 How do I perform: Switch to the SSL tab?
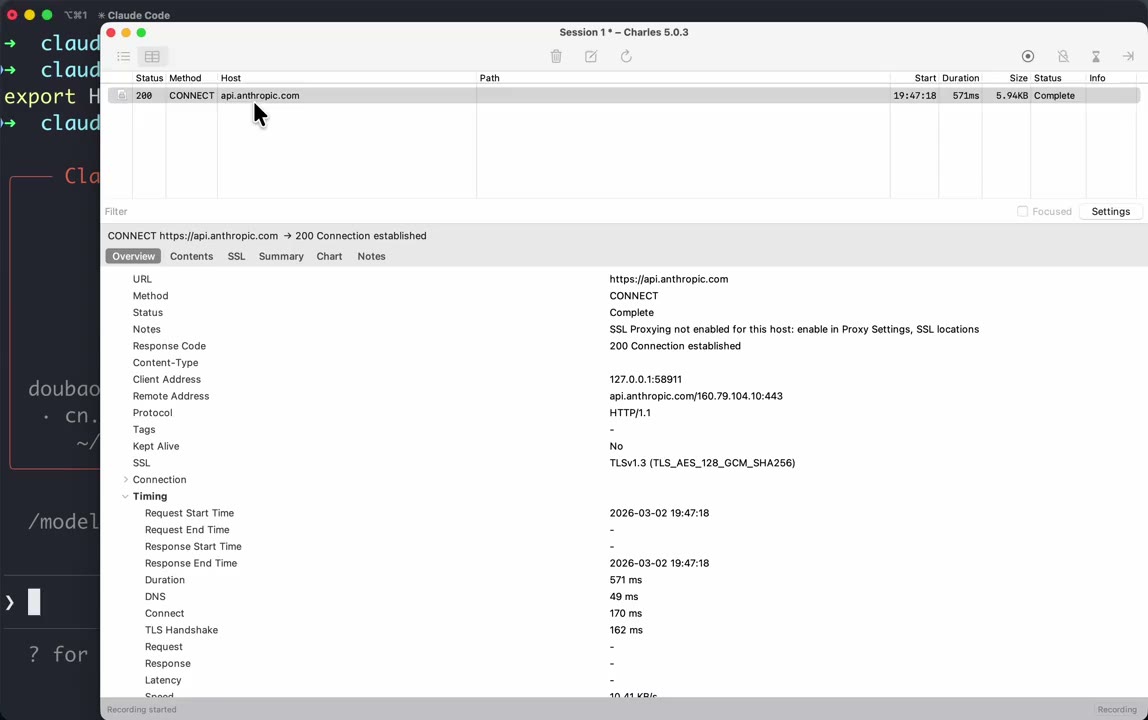[236, 257]
